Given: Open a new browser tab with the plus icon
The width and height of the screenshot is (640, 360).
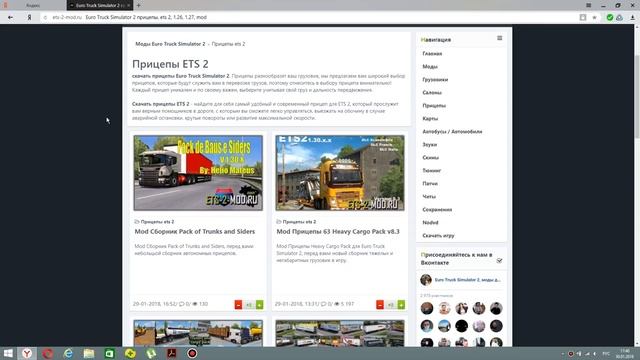Looking at the screenshot, I should pos(138,5).
